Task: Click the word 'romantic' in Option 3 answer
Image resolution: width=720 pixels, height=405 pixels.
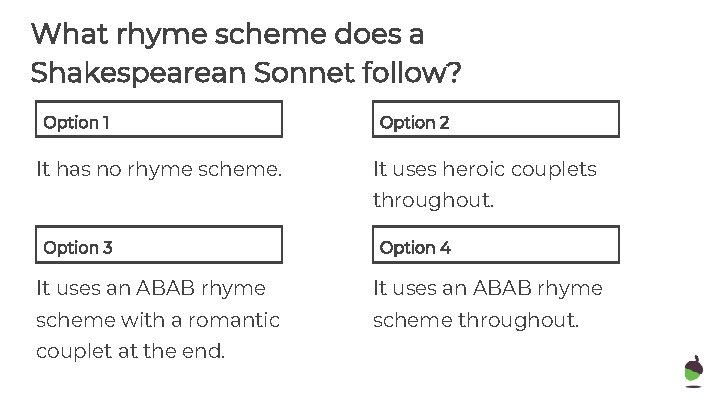Action: pos(234,320)
